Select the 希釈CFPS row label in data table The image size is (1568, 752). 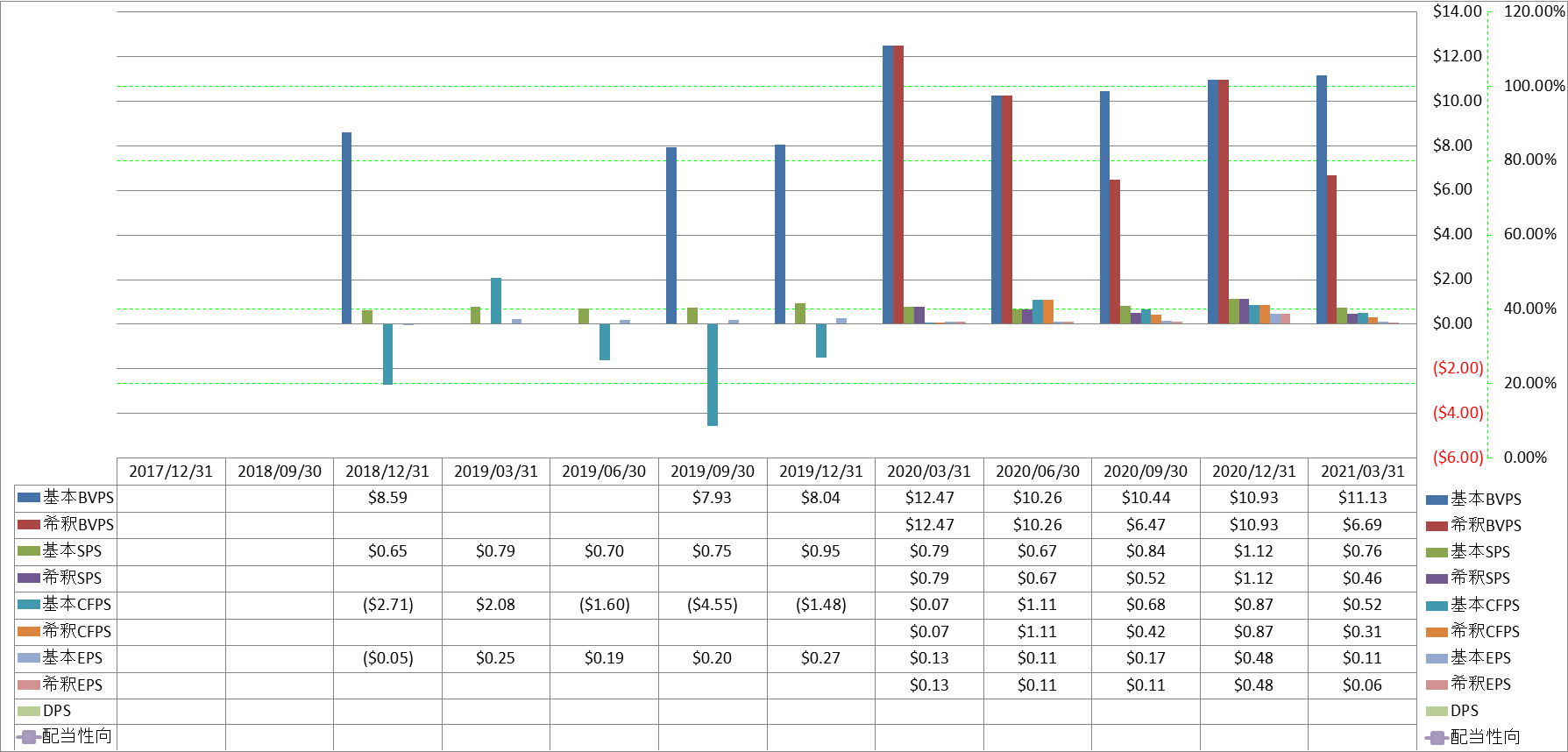pos(77,631)
